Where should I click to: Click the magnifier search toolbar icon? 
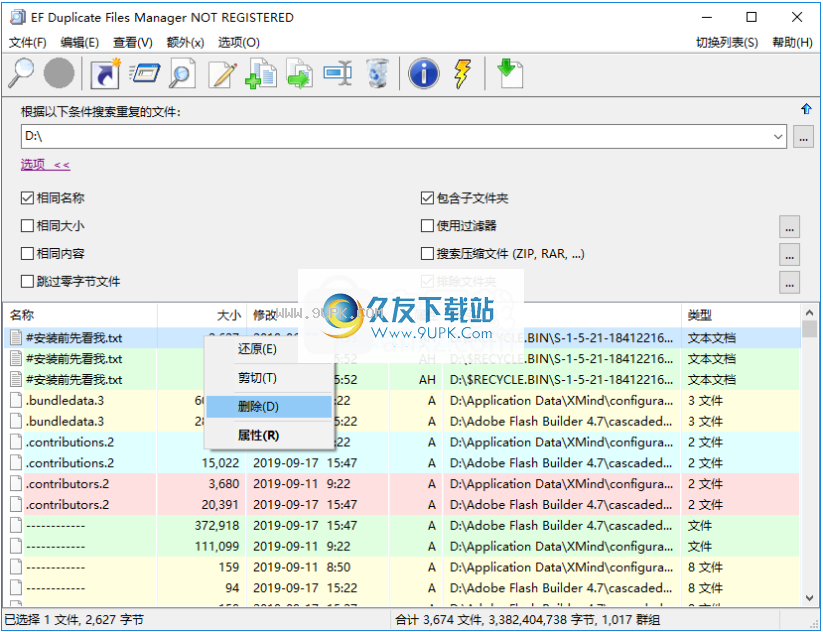click(21, 73)
